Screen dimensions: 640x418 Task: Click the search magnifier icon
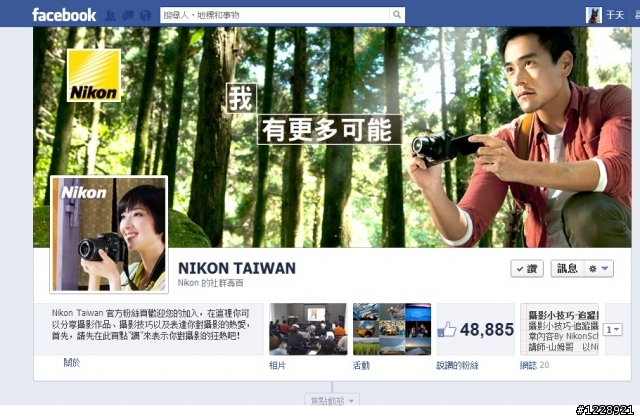coord(397,15)
